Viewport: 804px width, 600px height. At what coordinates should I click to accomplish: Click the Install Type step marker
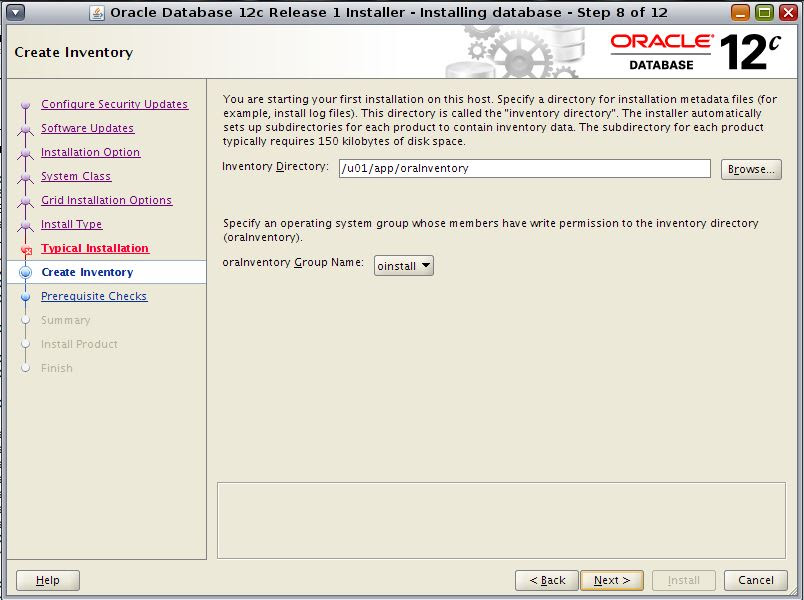(x=26, y=225)
